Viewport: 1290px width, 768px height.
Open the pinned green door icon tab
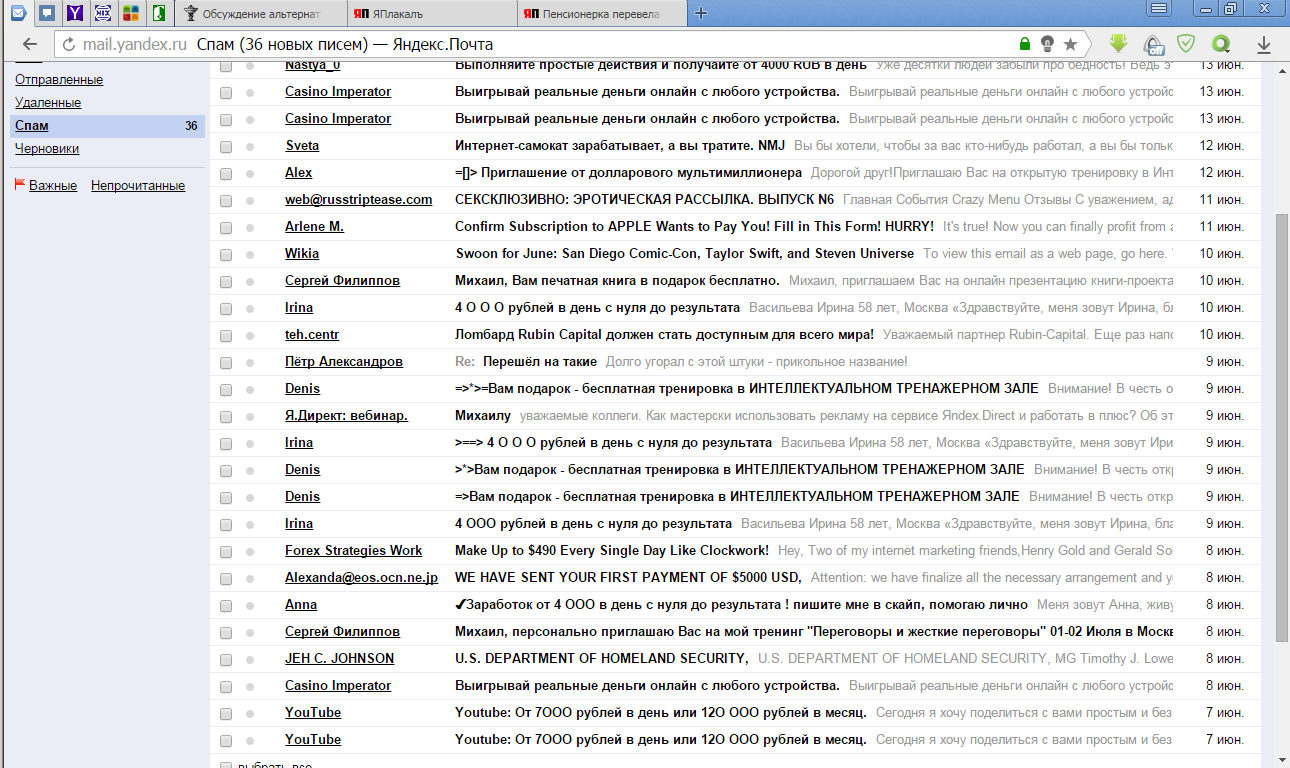tap(159, 13)
